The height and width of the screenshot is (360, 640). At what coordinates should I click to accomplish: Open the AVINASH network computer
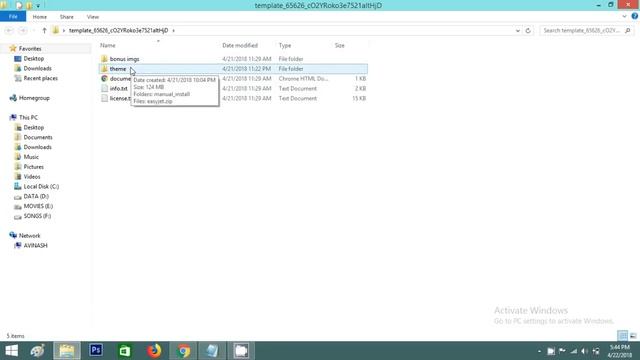35,245
